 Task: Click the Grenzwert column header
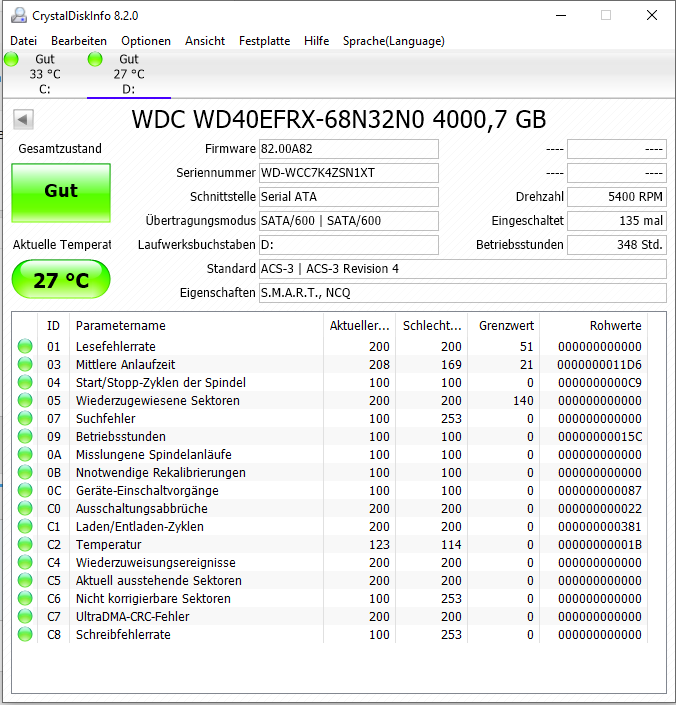click(x=503, y=326)
